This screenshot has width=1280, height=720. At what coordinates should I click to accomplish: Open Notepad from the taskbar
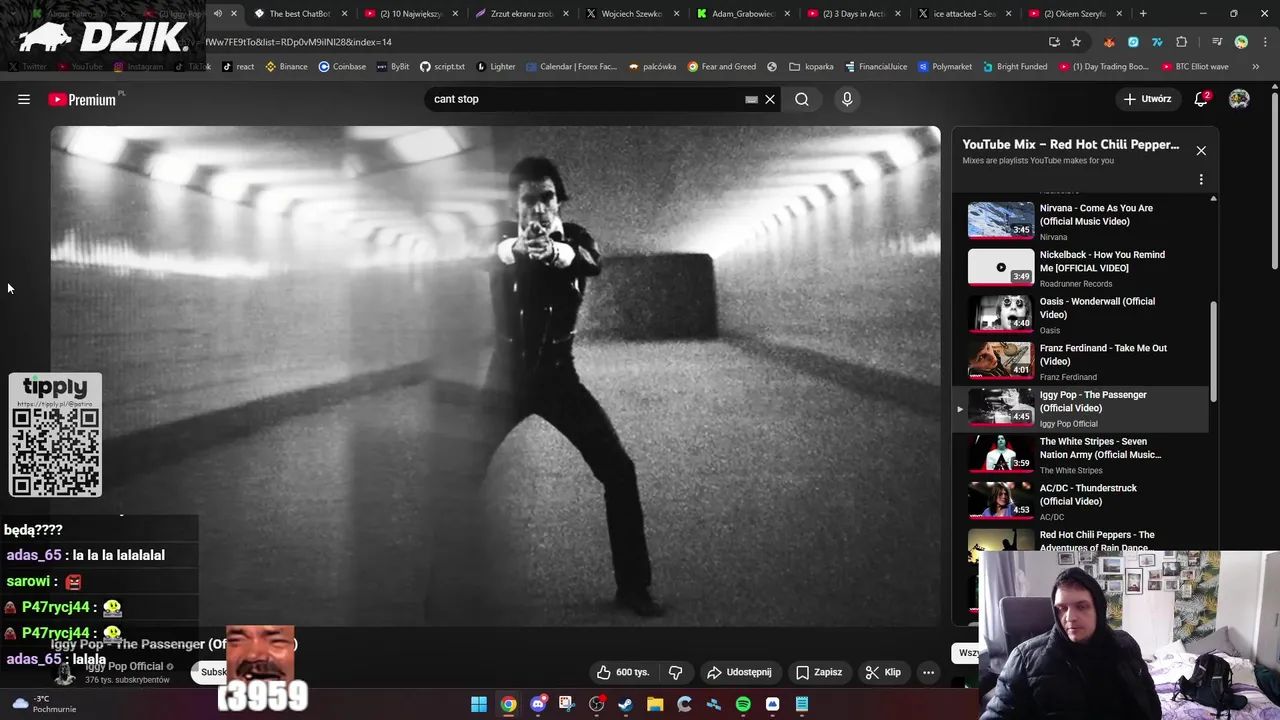click(x=802, y=704)
